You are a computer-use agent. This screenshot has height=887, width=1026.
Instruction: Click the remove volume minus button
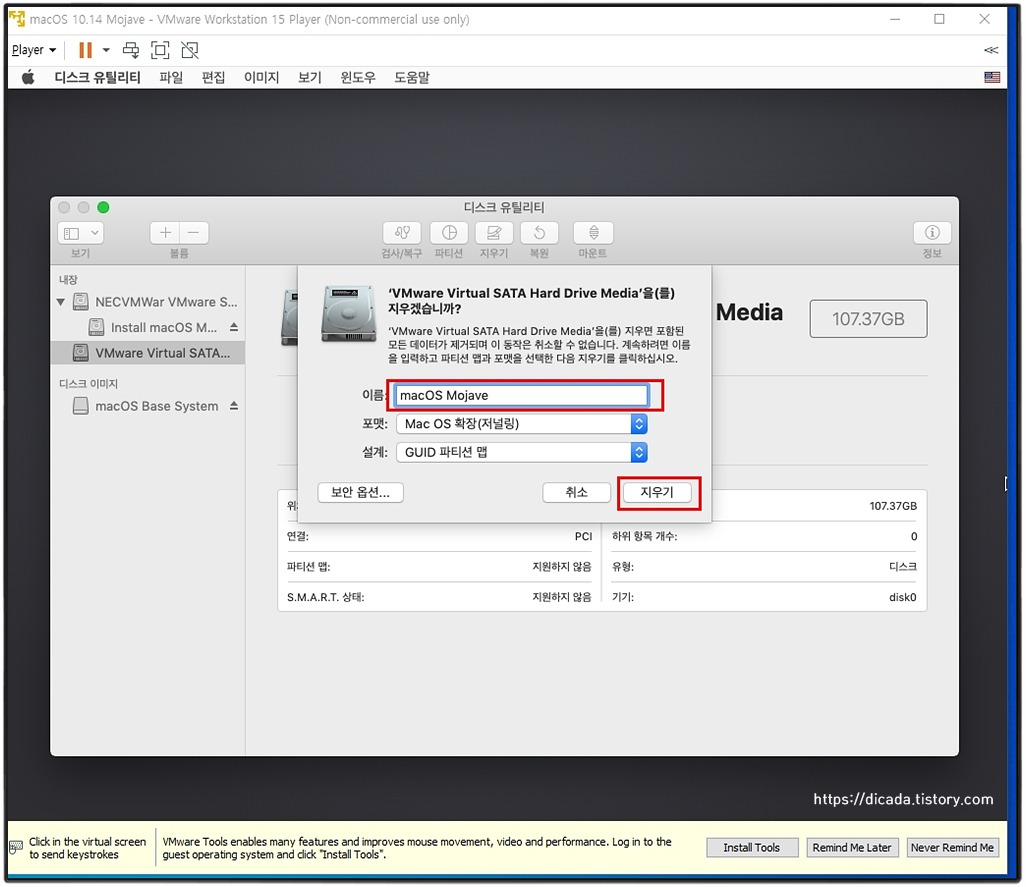coord(194,233)
